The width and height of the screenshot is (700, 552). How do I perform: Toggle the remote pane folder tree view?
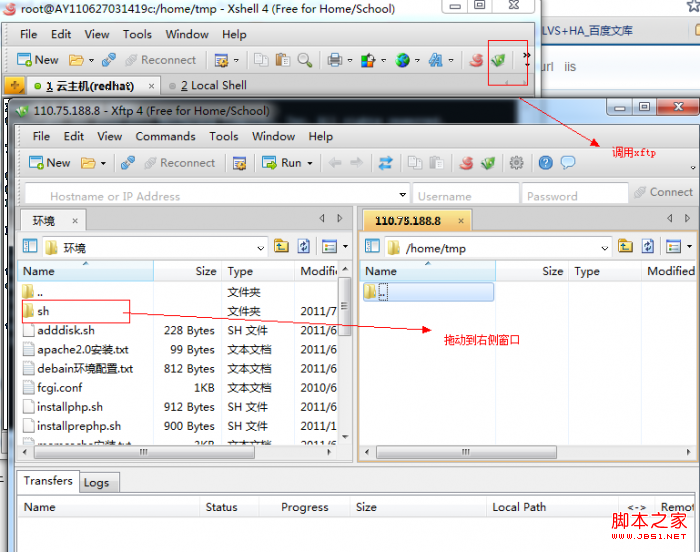[372, 246]
